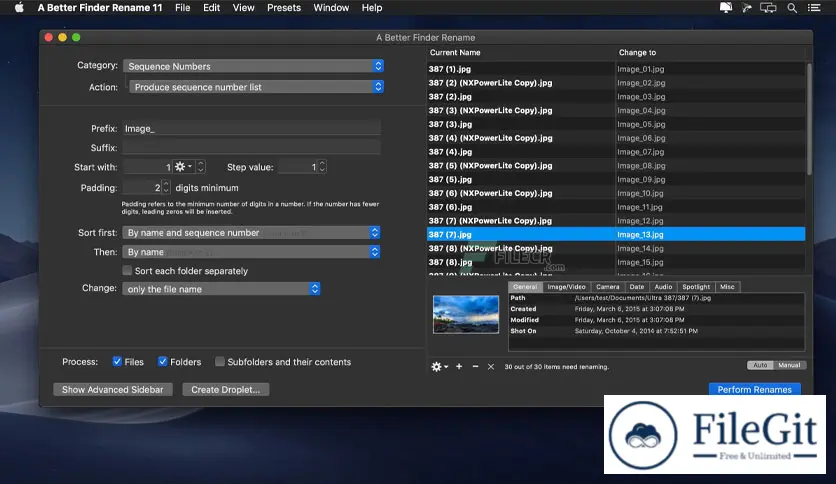
Task: Switch to the Camera tab
Action: coord(608,287)
